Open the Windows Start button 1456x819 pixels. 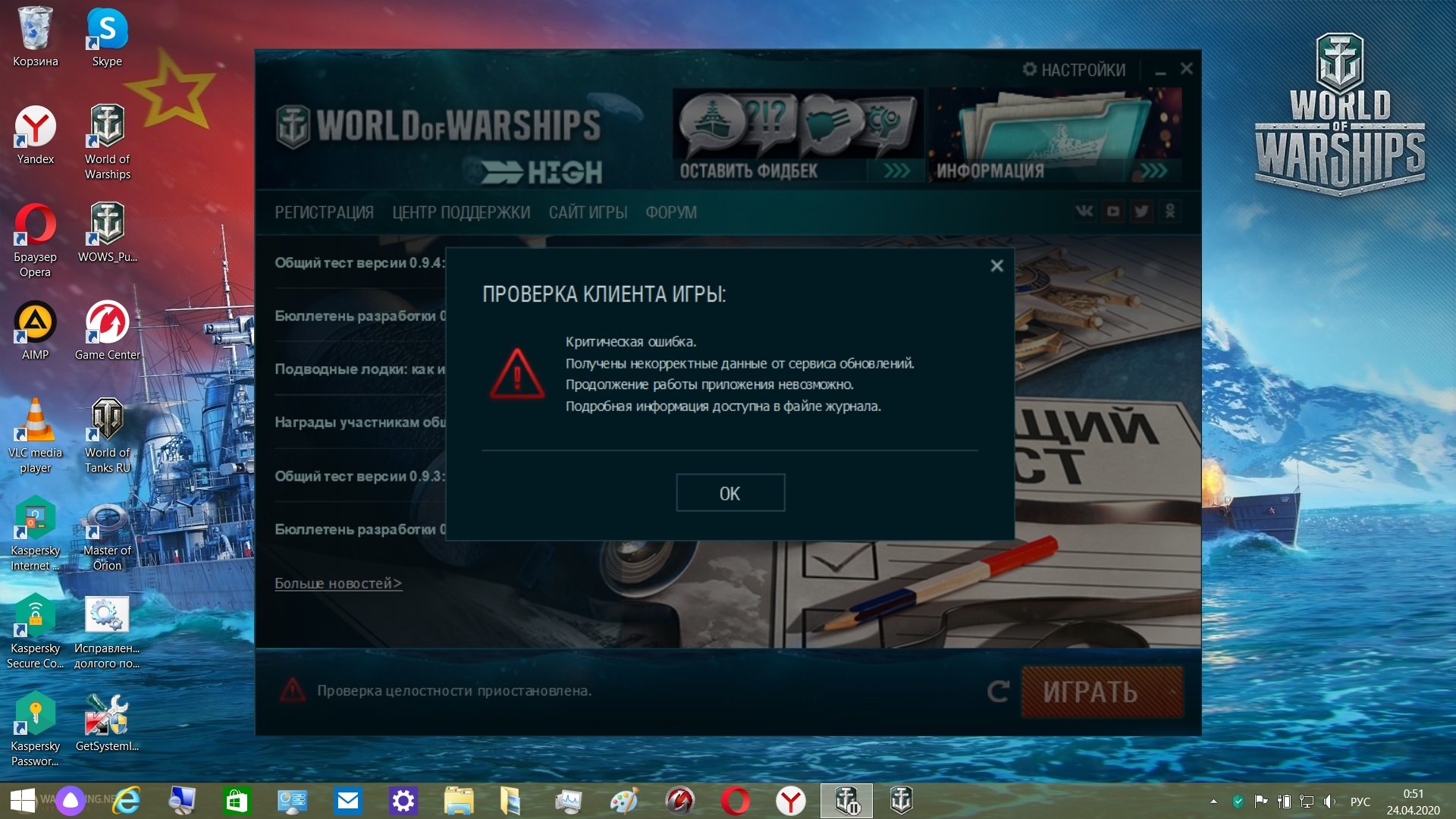[23, 801]
